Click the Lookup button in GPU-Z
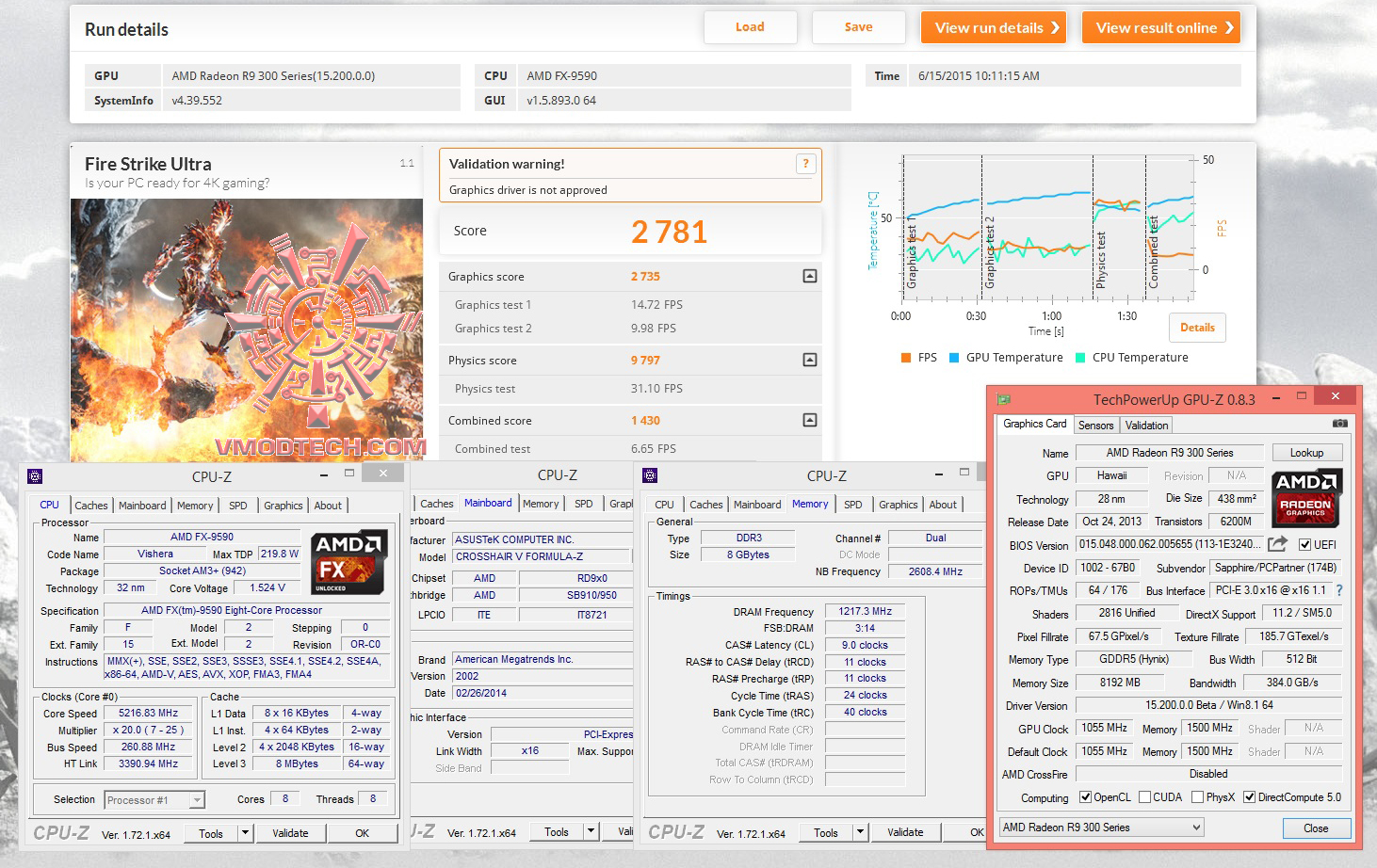Image resolution: width=1377 pixels, height=868 pixels. 1306,453
